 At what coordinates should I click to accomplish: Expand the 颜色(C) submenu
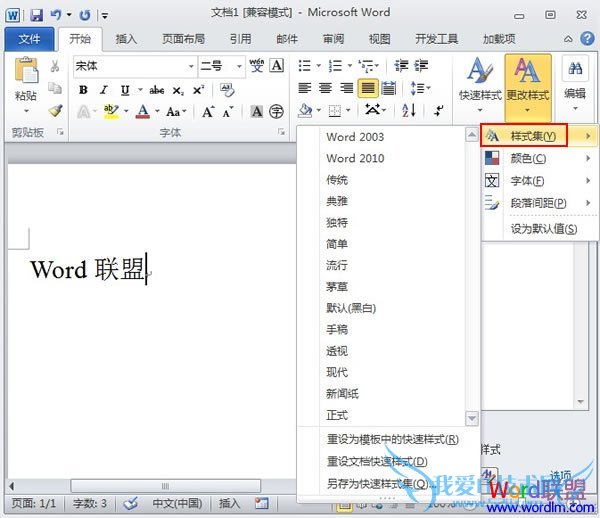(x=540, y=158)
